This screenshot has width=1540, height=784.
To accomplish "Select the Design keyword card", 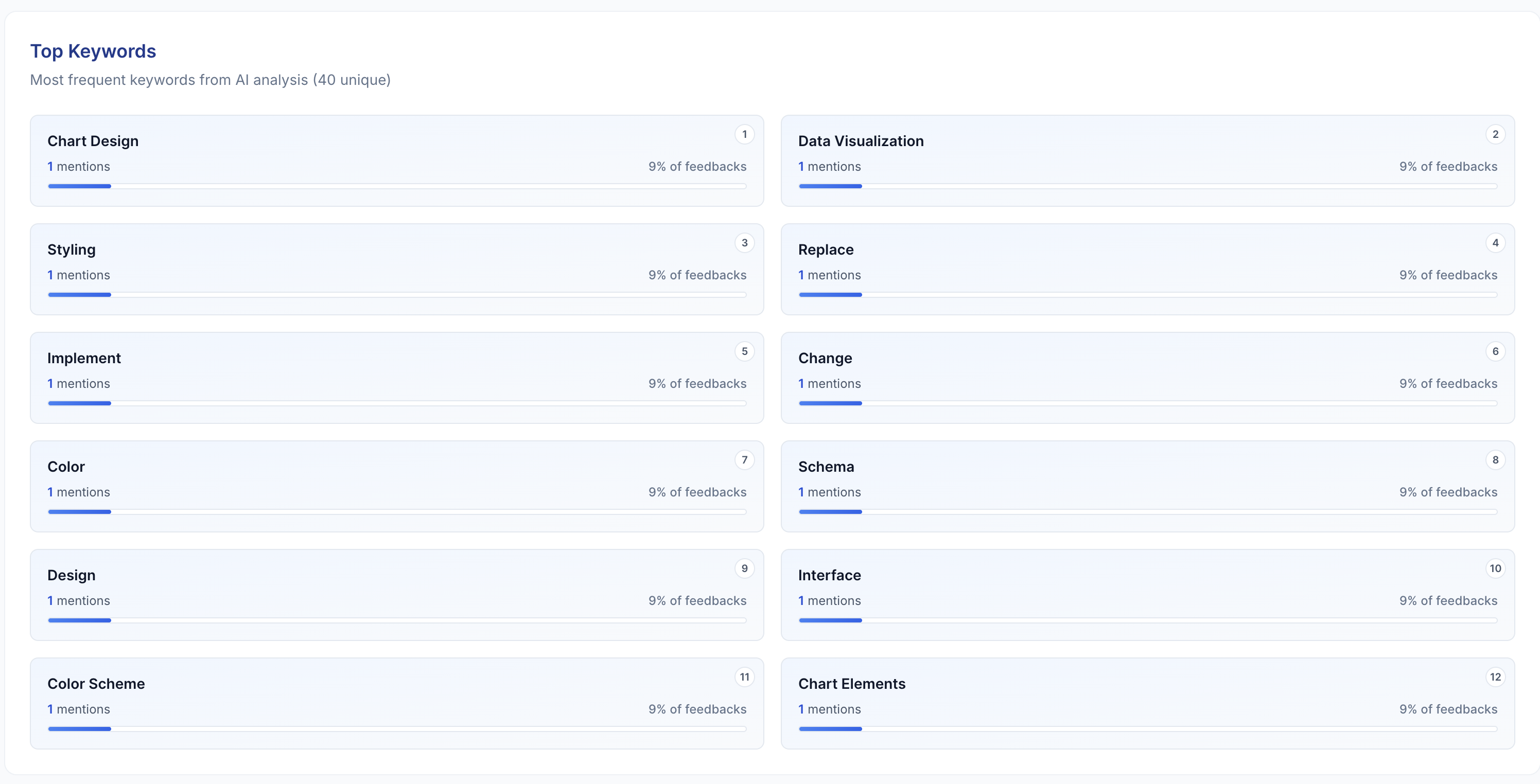I will (x=396, y=595).
